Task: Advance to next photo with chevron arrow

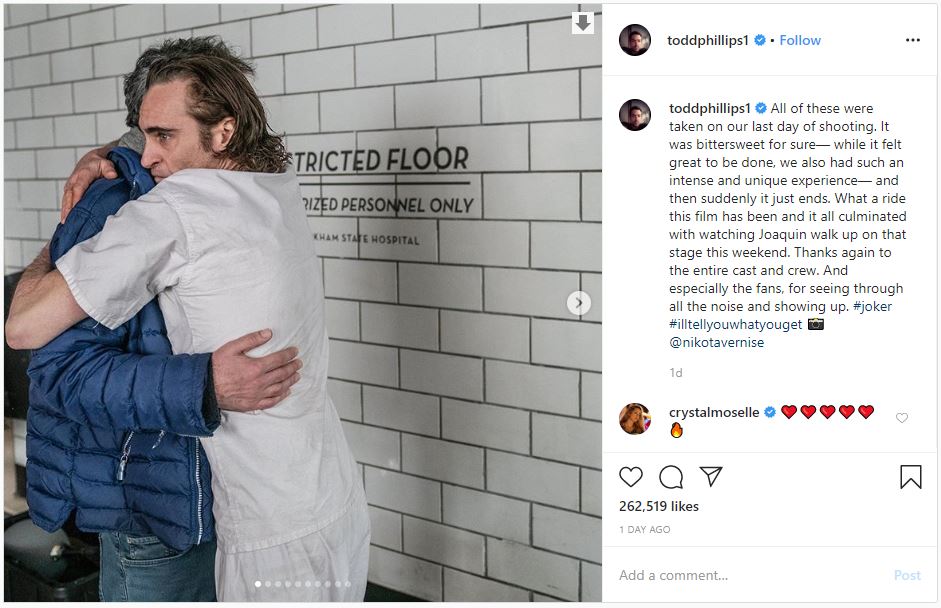Action: click(x=579, y=303)
